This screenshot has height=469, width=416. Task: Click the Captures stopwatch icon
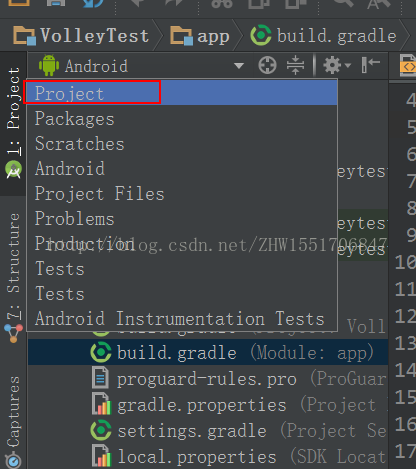[x=13, y=460]
